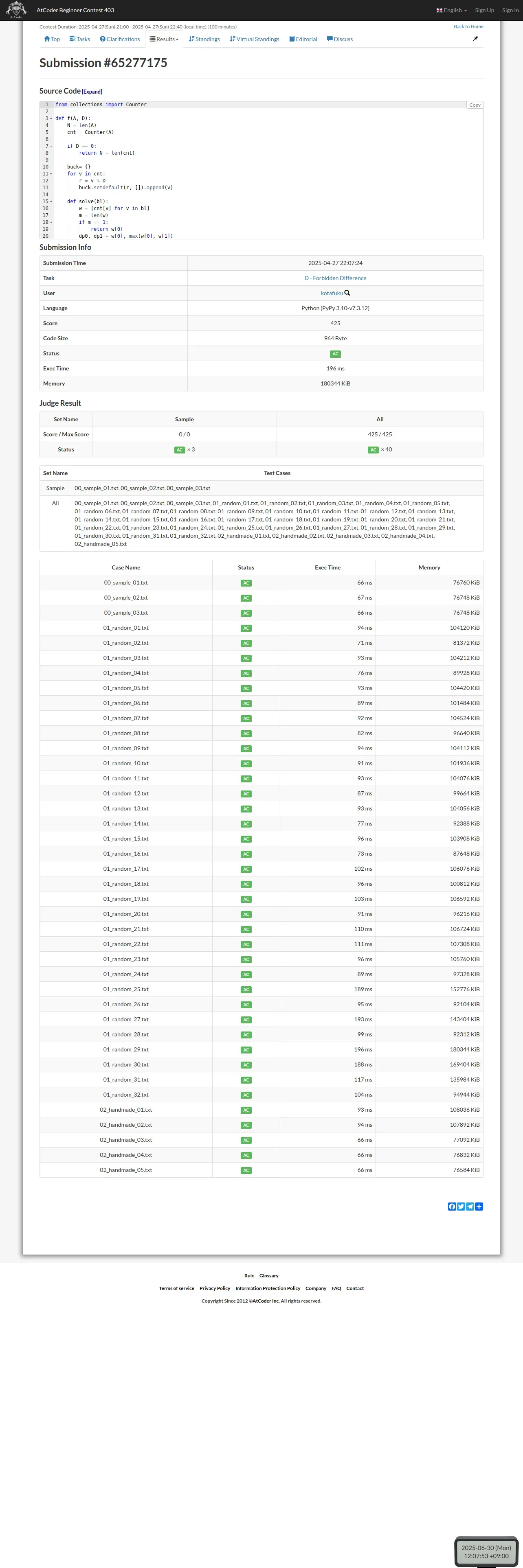Expand the source code view
The width and height of the screenshot is (523, 1568).
[x=92, y=92]
